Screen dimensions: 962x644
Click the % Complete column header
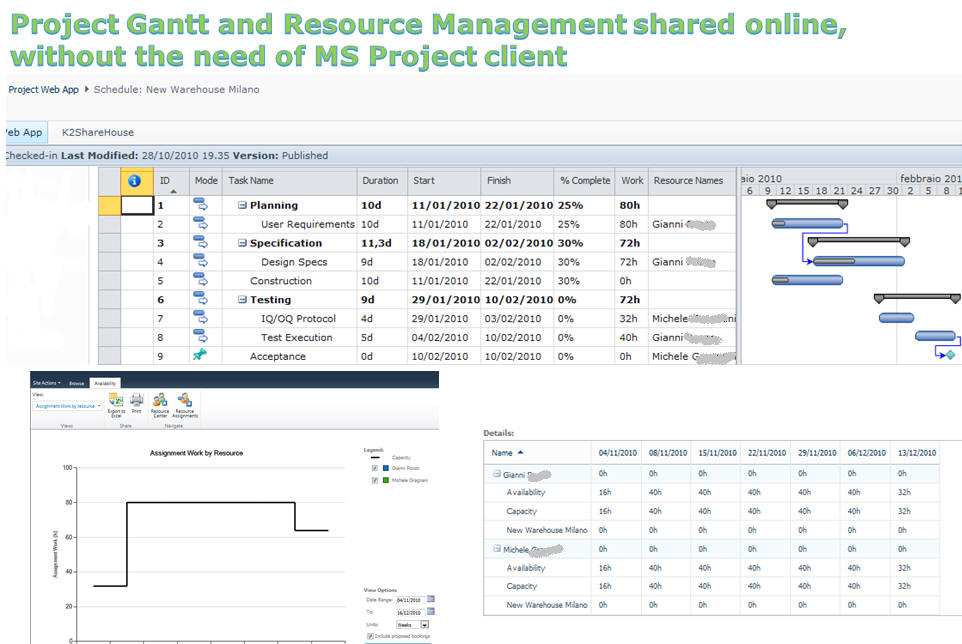[585, 181]
